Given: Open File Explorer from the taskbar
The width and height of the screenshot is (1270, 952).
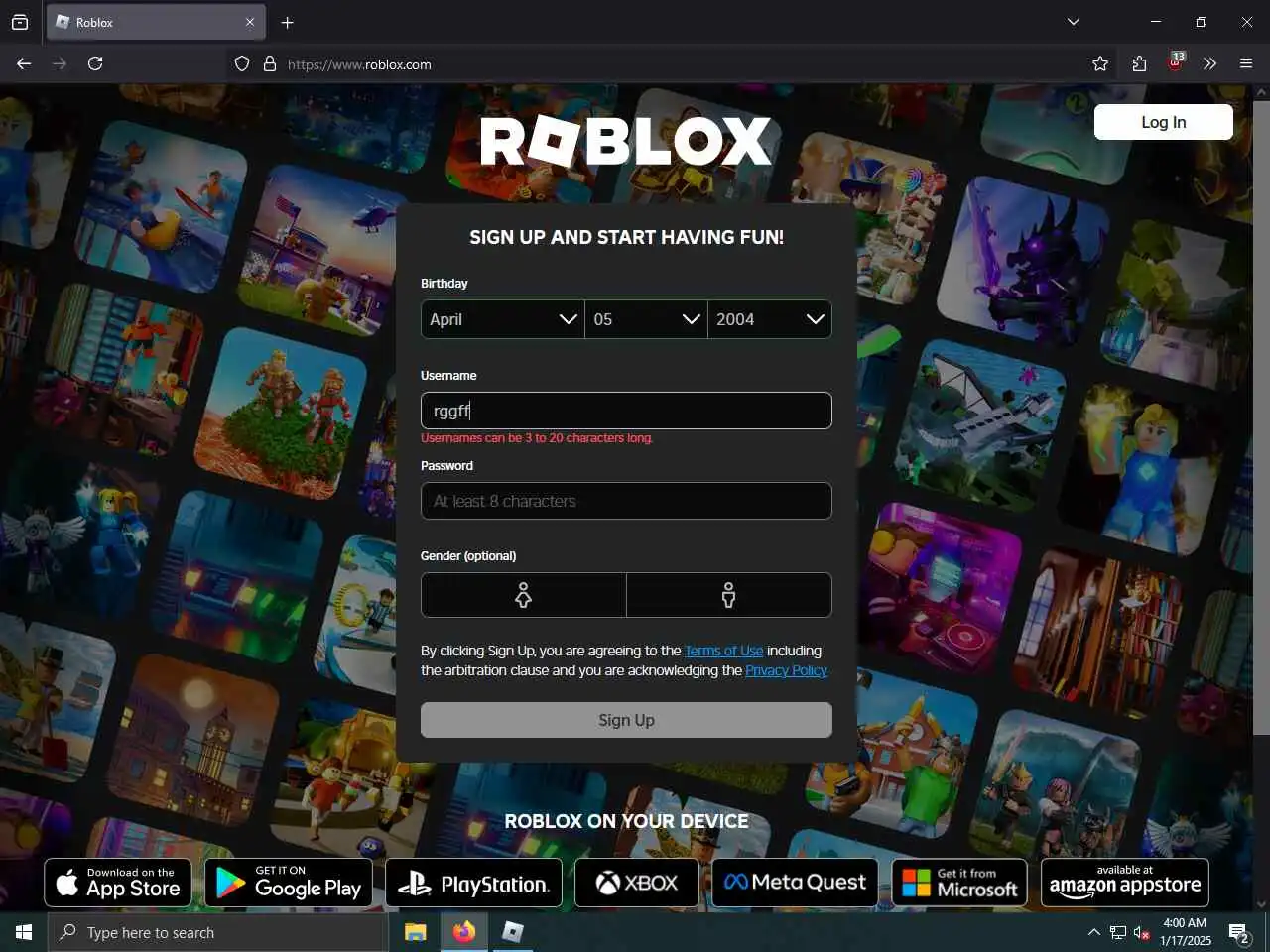Looking at the screenshot, I should tap(416, 932).
